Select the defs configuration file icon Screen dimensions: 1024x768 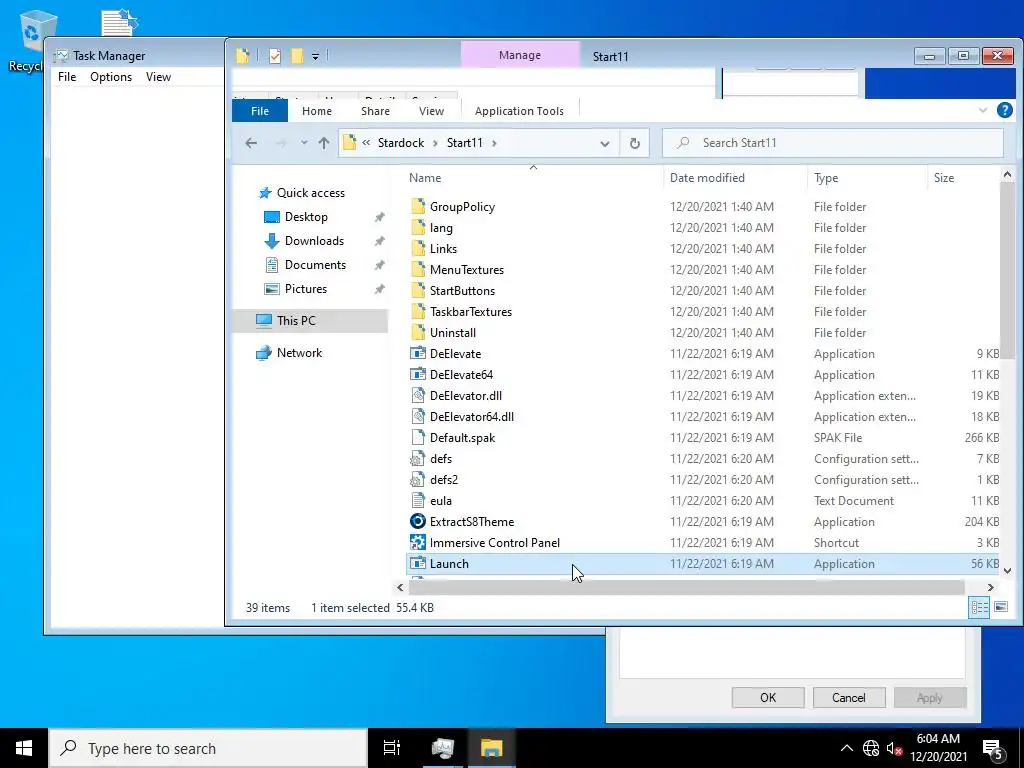[418, 458]
